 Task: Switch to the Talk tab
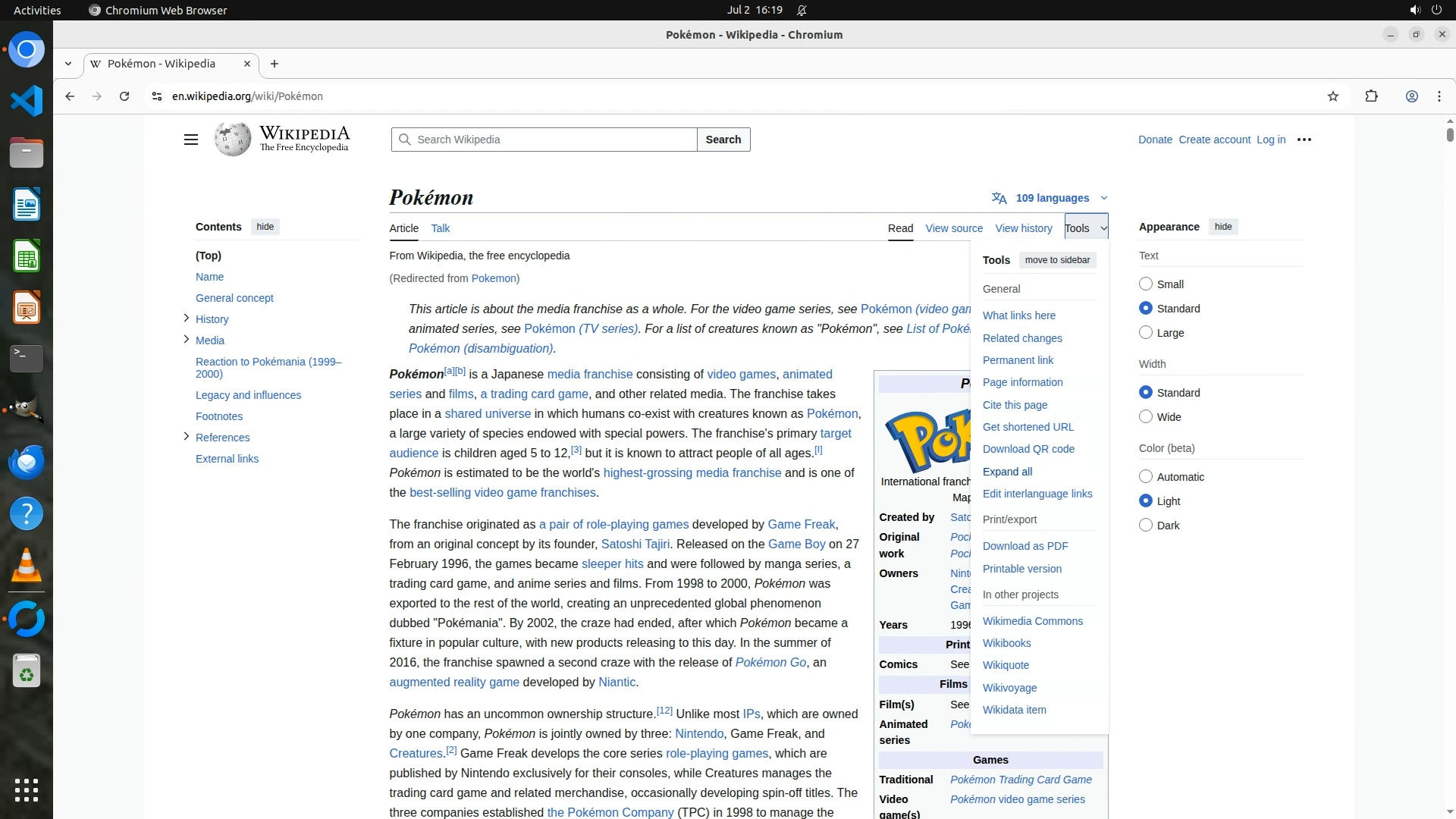[440, 228]
